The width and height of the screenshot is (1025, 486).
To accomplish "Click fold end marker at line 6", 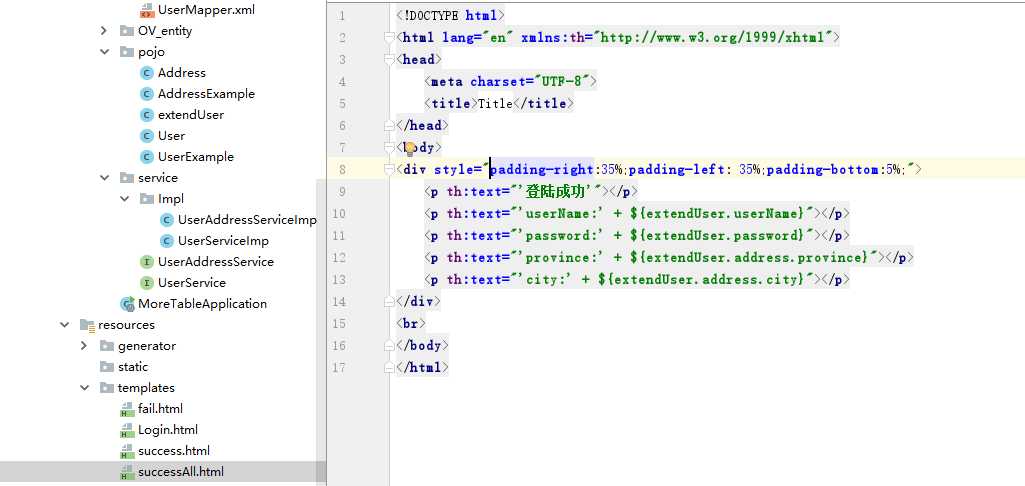I will [x=390, y=125].
